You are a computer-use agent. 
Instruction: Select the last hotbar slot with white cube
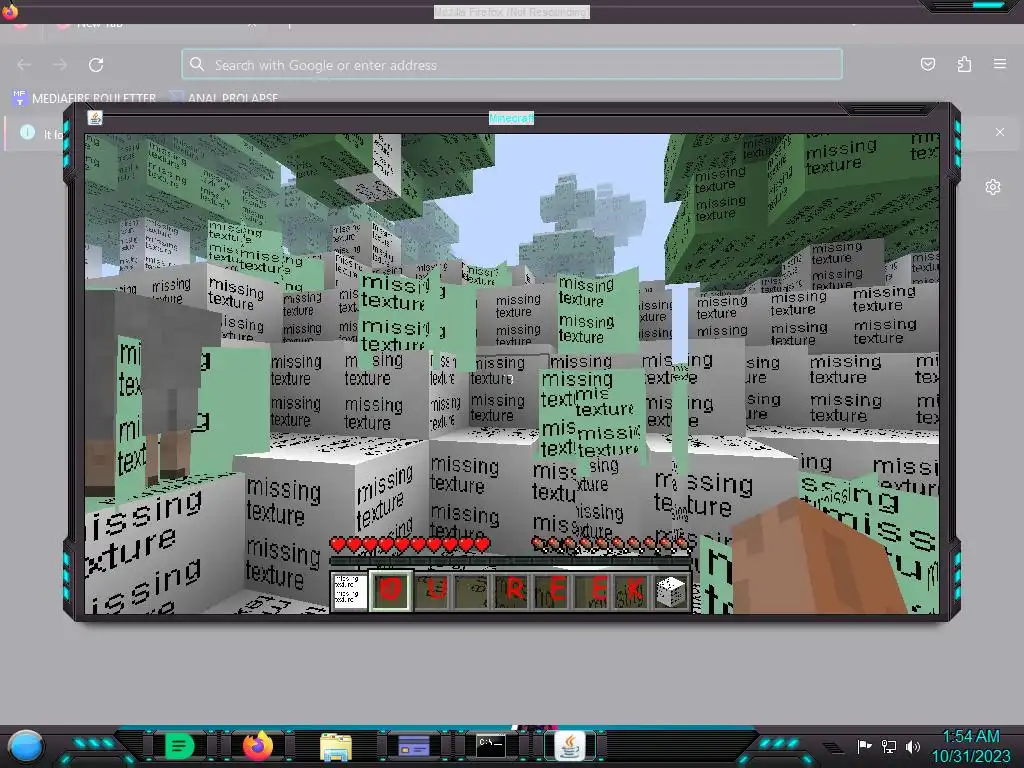[671, 591]
